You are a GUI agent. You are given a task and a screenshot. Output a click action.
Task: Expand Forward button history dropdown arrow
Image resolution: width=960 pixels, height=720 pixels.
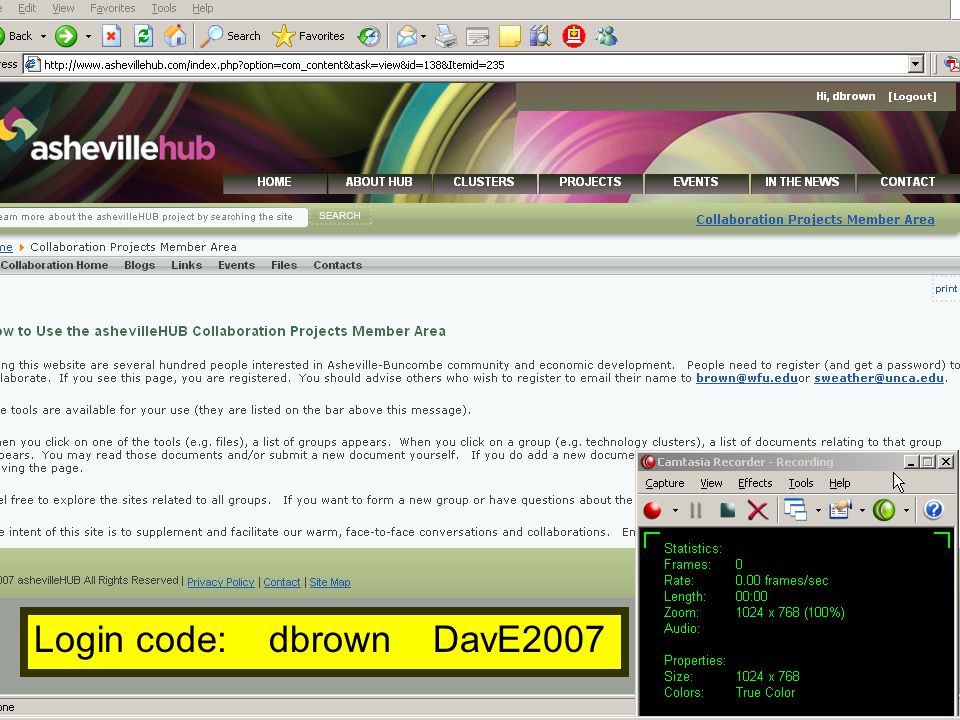click(x=88, y=37)
